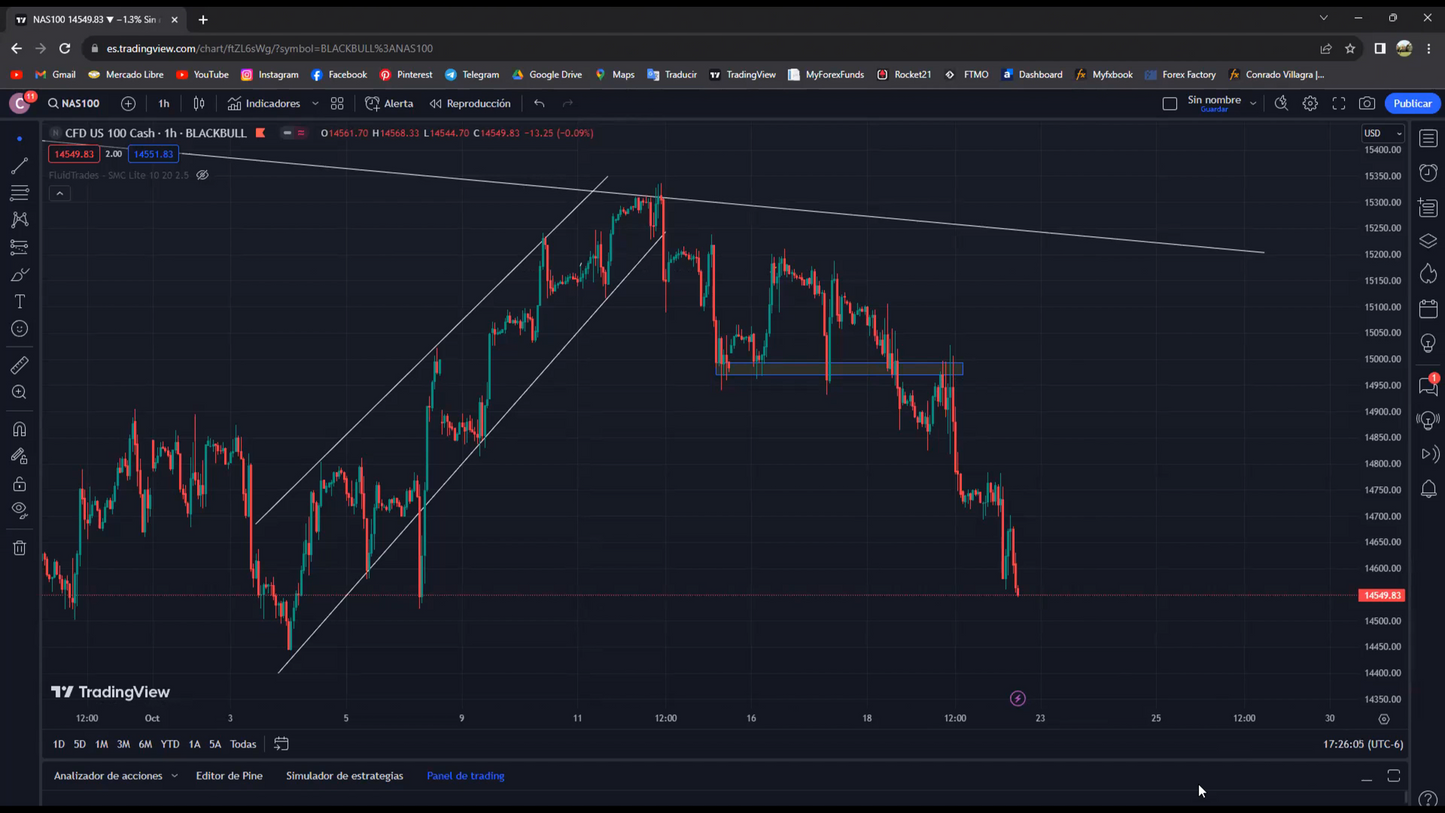Click the blue Publicar button
The height and width of the screenshot is (813, 1445).
[x=1412, y=104]
